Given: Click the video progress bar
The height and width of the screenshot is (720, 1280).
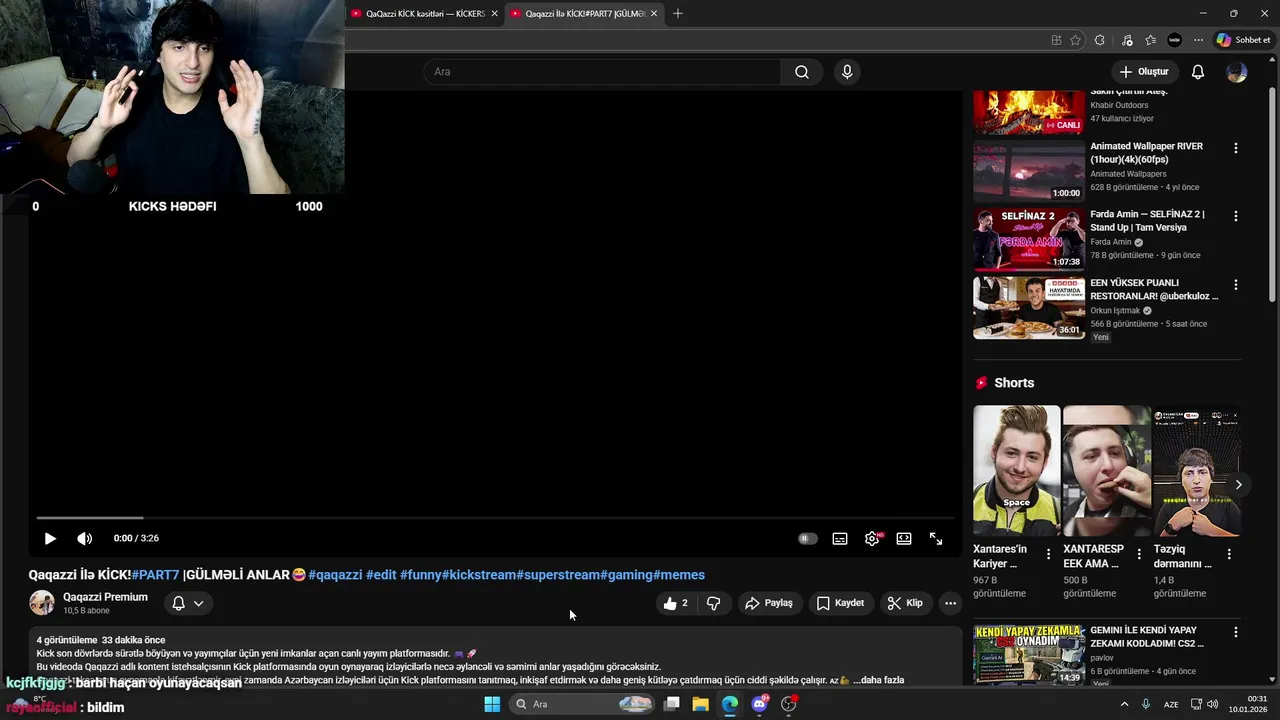Looking at the screenshot, I should click(x=495, y=517).
